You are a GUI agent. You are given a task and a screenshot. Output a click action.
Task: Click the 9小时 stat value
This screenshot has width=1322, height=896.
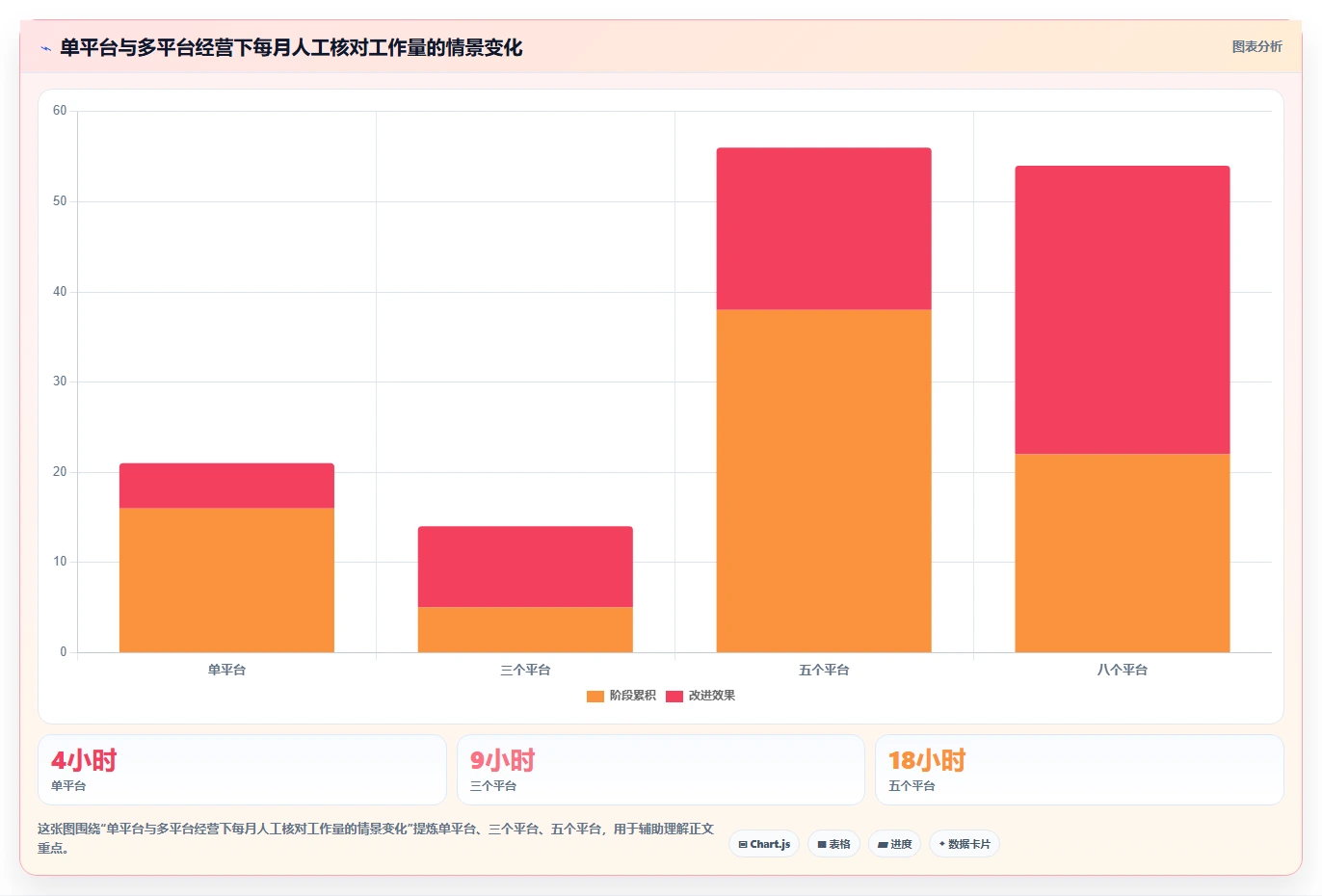click(502, 760)
